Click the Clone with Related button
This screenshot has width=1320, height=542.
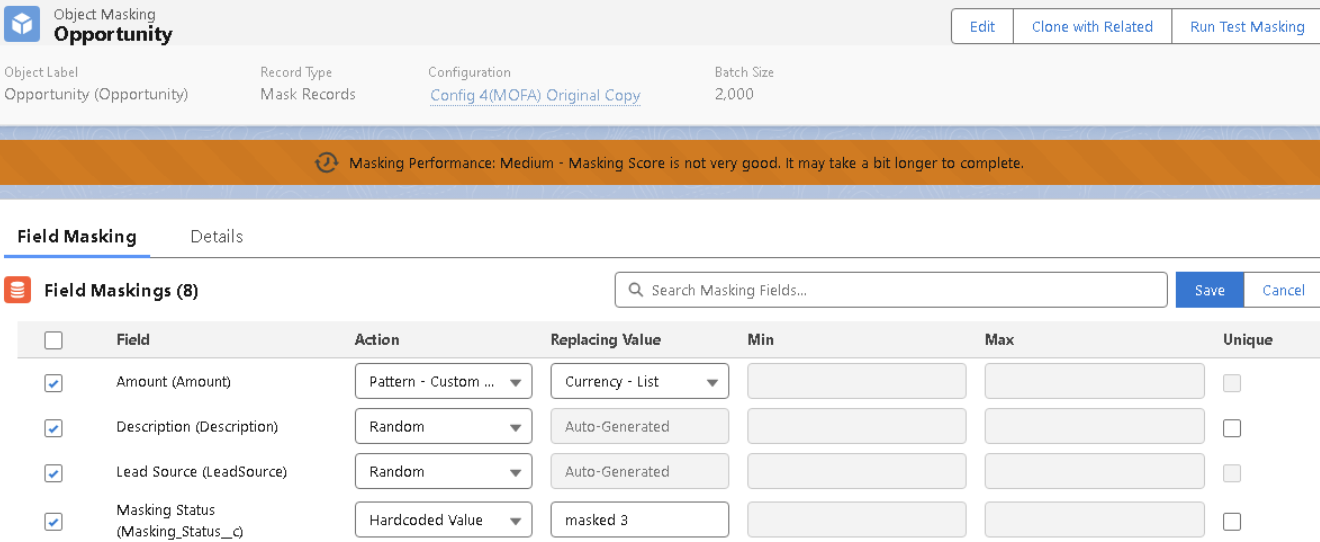[x=1092, y=27]
